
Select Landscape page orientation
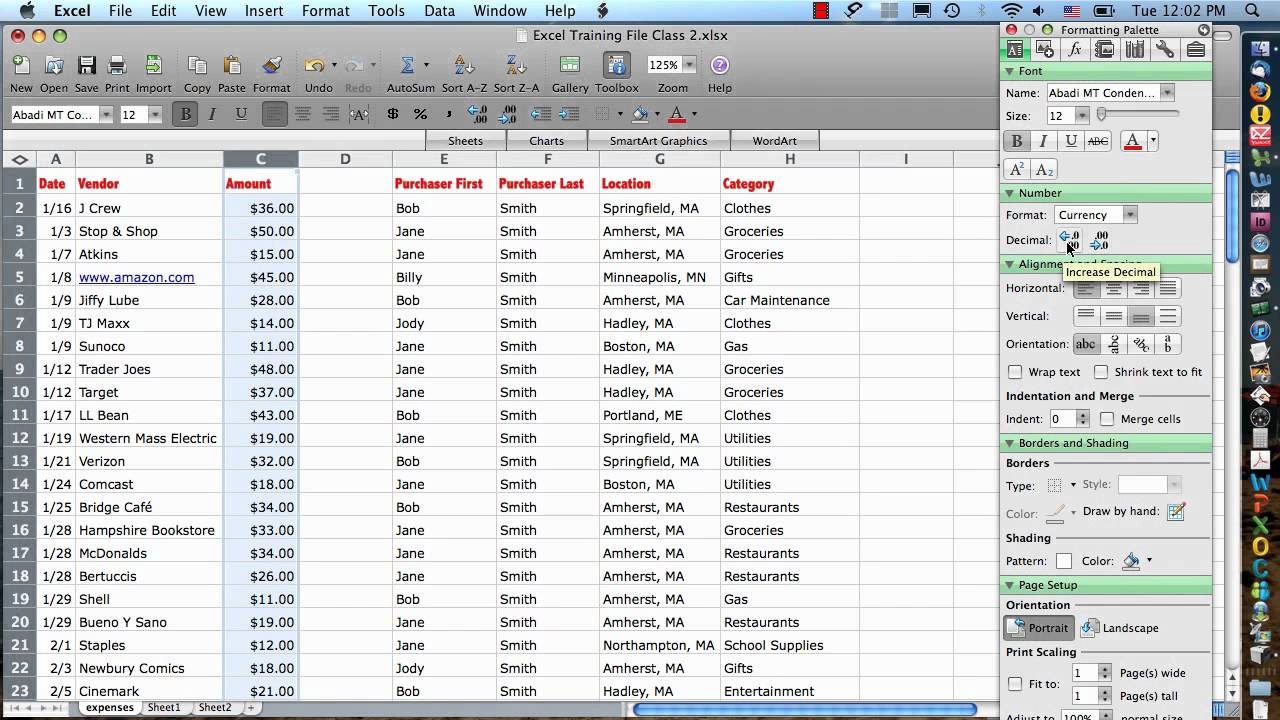pos(1119,628)
